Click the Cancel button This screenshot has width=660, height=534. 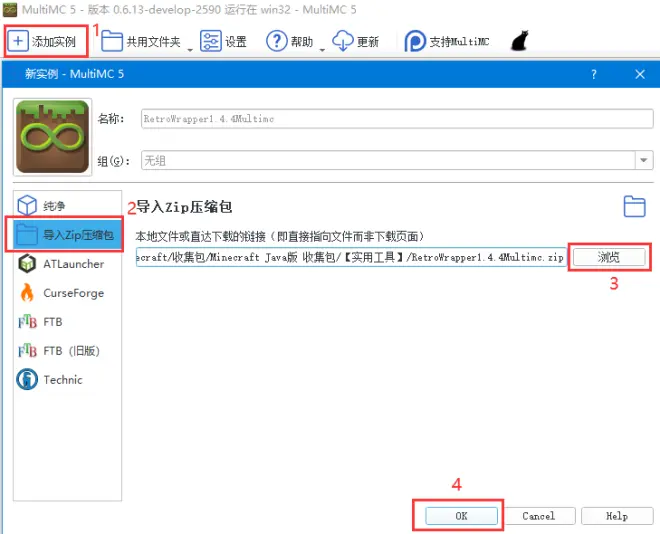[x=539, y=516]
